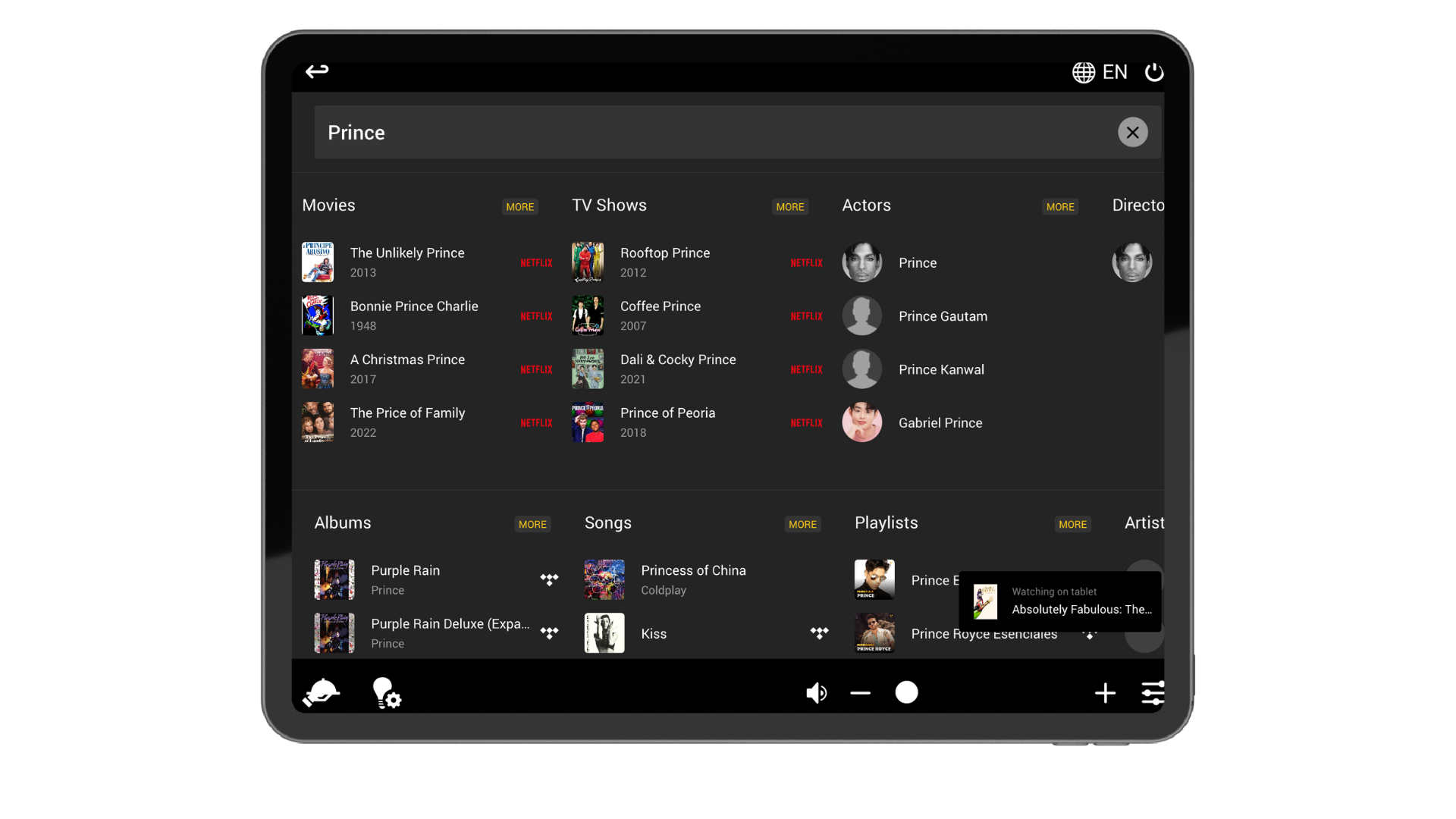Select the Directors section avatar photo
Screen dimensions: 1456x819
1132,262
